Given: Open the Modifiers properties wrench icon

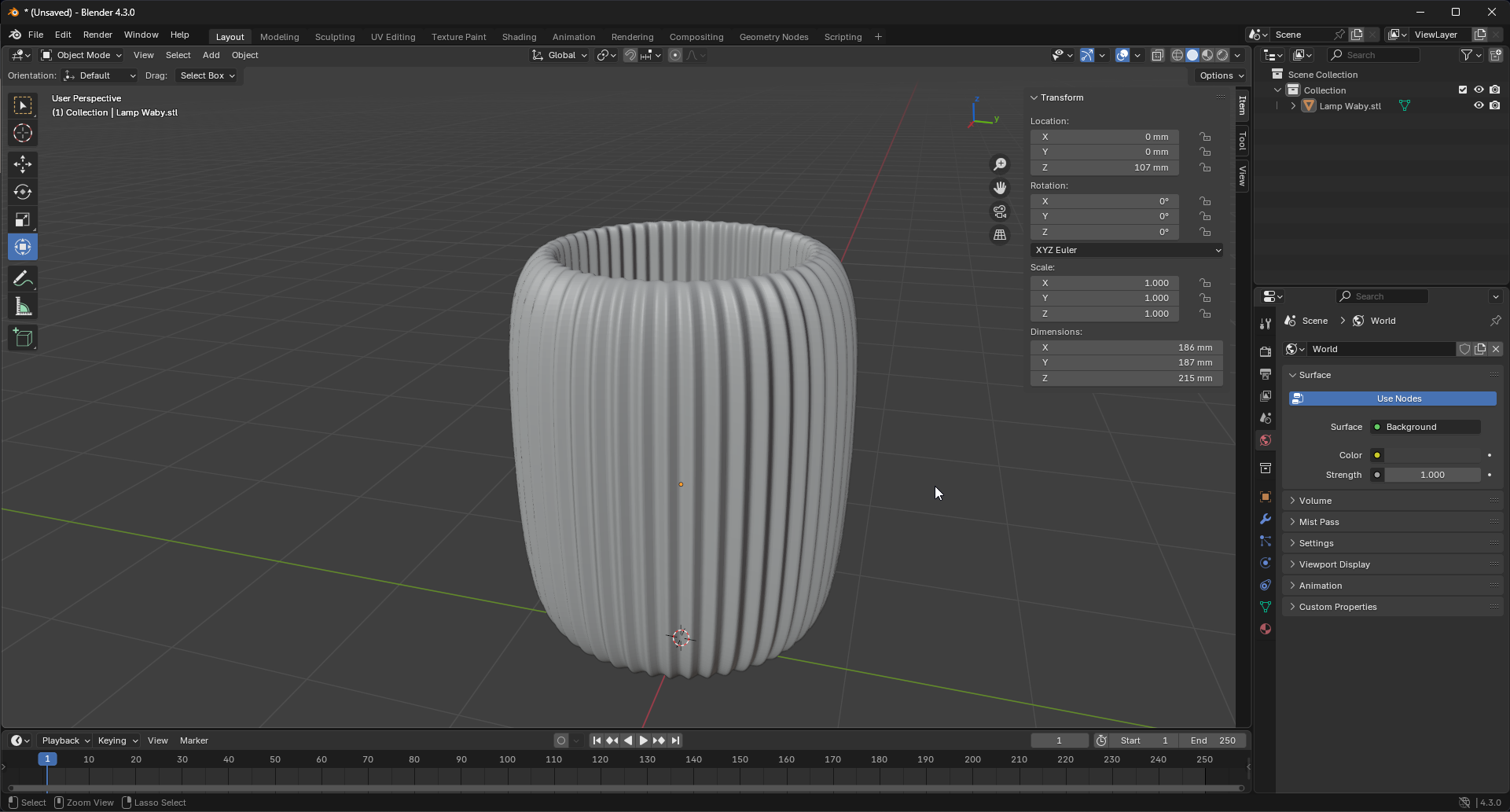Looking at the screenshot, I should (1266, 519).
